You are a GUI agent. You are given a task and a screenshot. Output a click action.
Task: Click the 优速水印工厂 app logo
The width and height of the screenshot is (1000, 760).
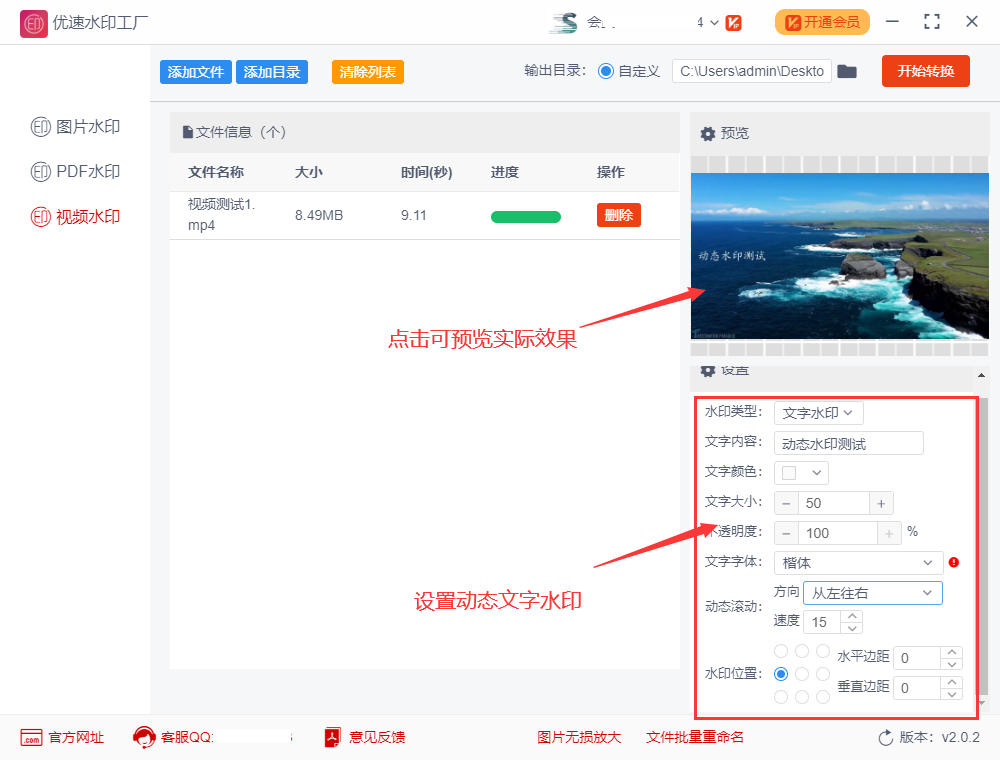coord(33,22)
